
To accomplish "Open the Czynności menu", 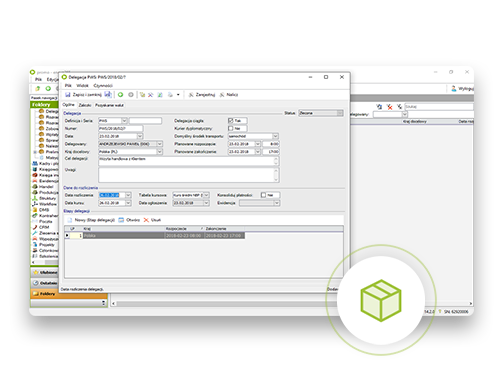I will (x=103, y=86).
